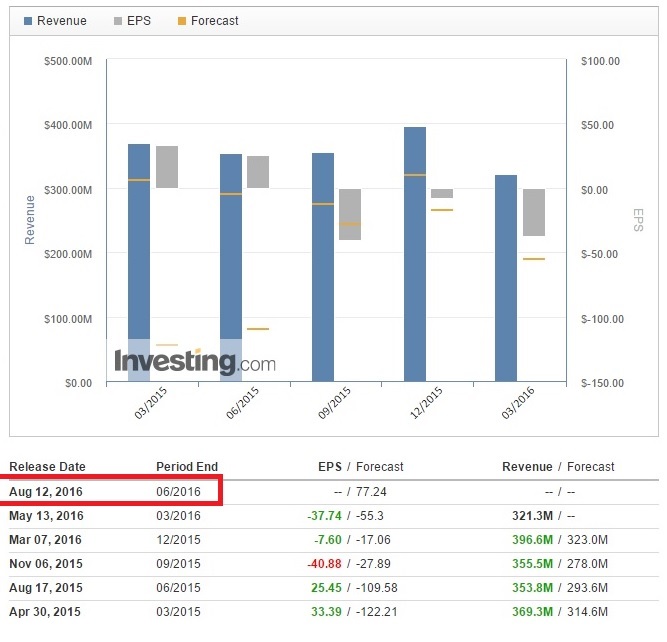Toggle the EPS legend item
This screenshot has height=642, width=667.
pos(132,21)
